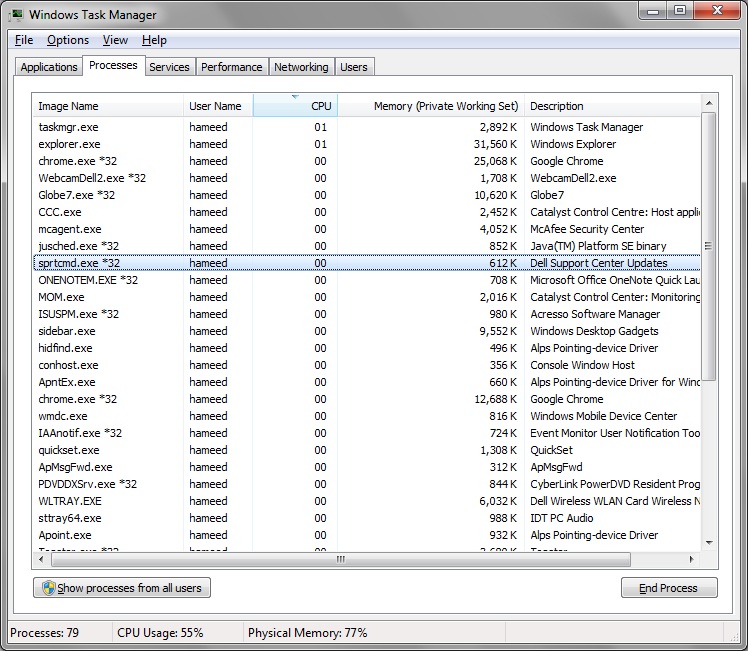Sort by the User Name column header
The width and height of the screenshot is (748, 651).
tap(218, 105)
